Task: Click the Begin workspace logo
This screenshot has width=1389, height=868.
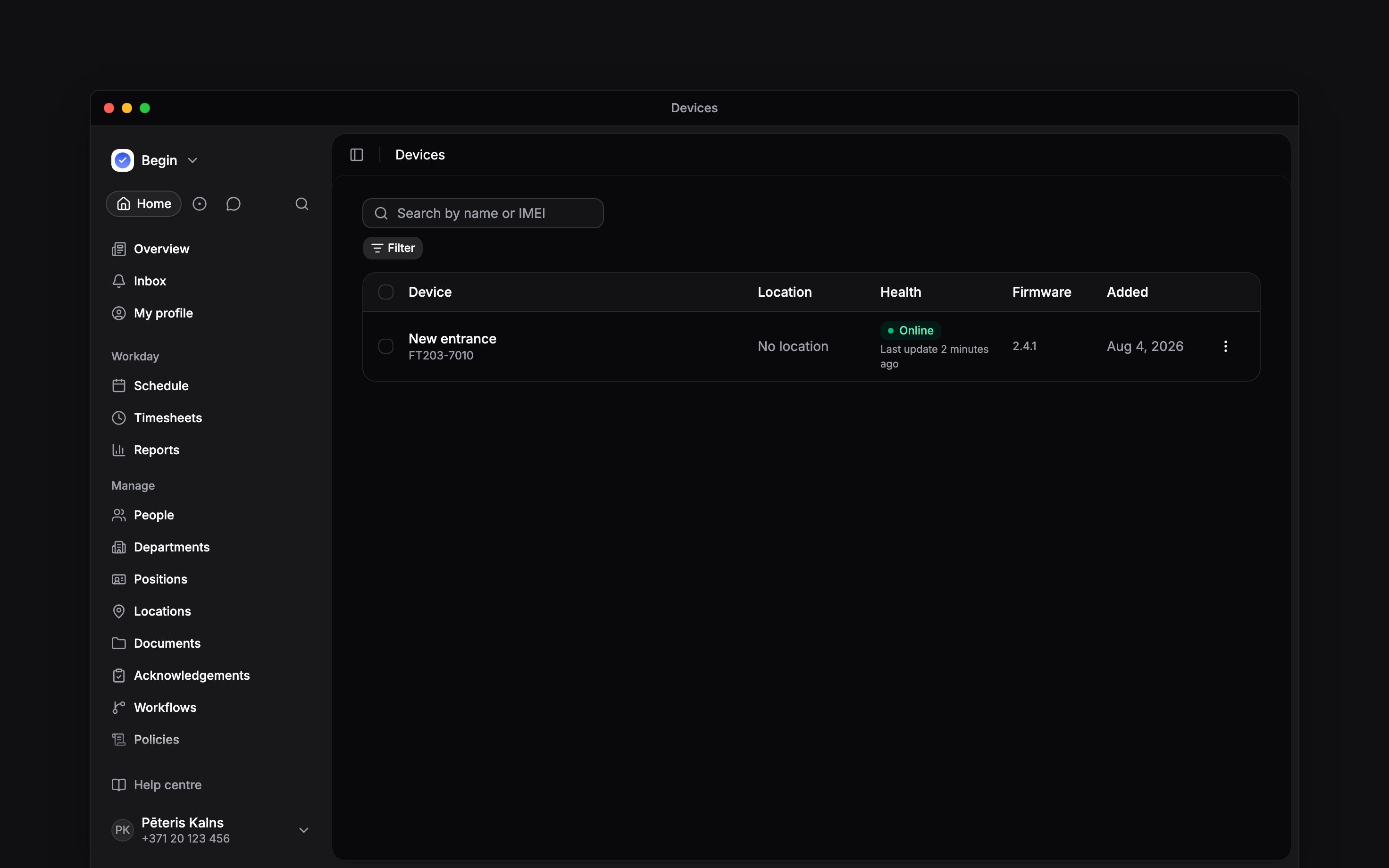Action: tap(122, 160)
